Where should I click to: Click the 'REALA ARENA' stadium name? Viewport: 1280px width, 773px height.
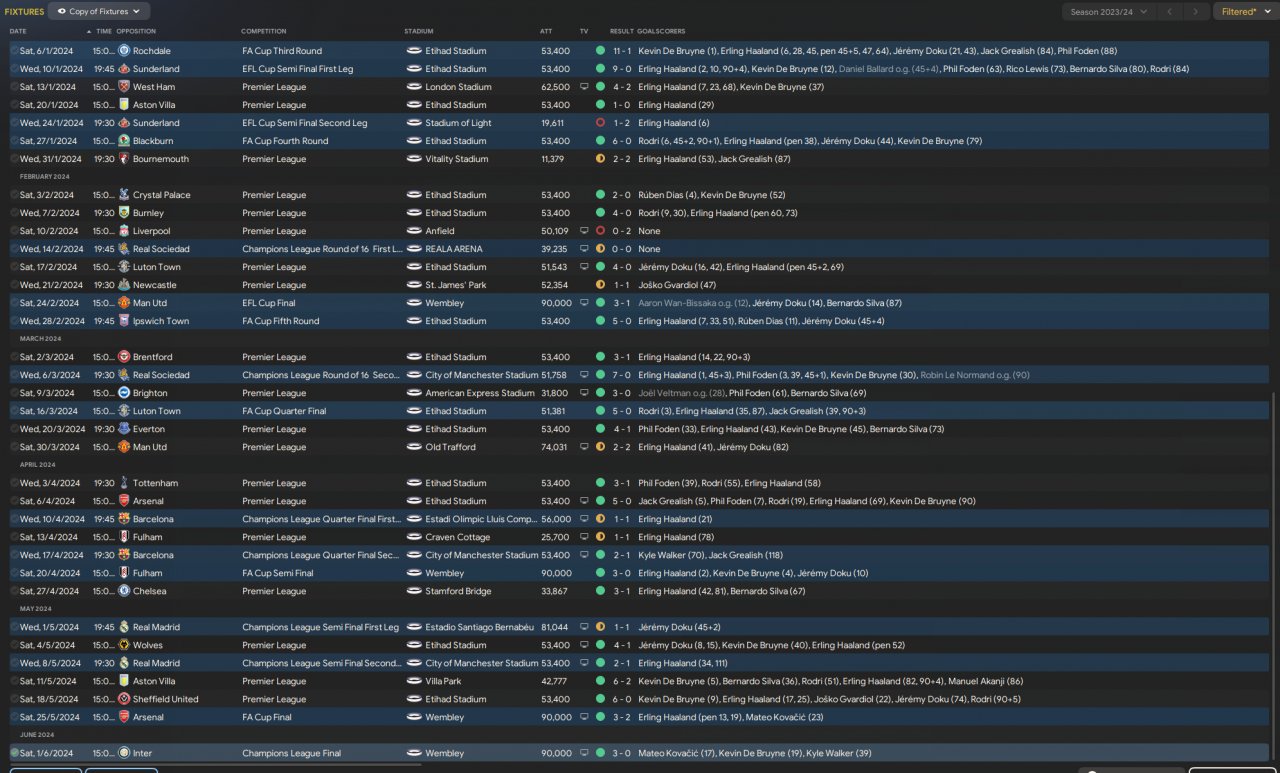tap(455, 249)
